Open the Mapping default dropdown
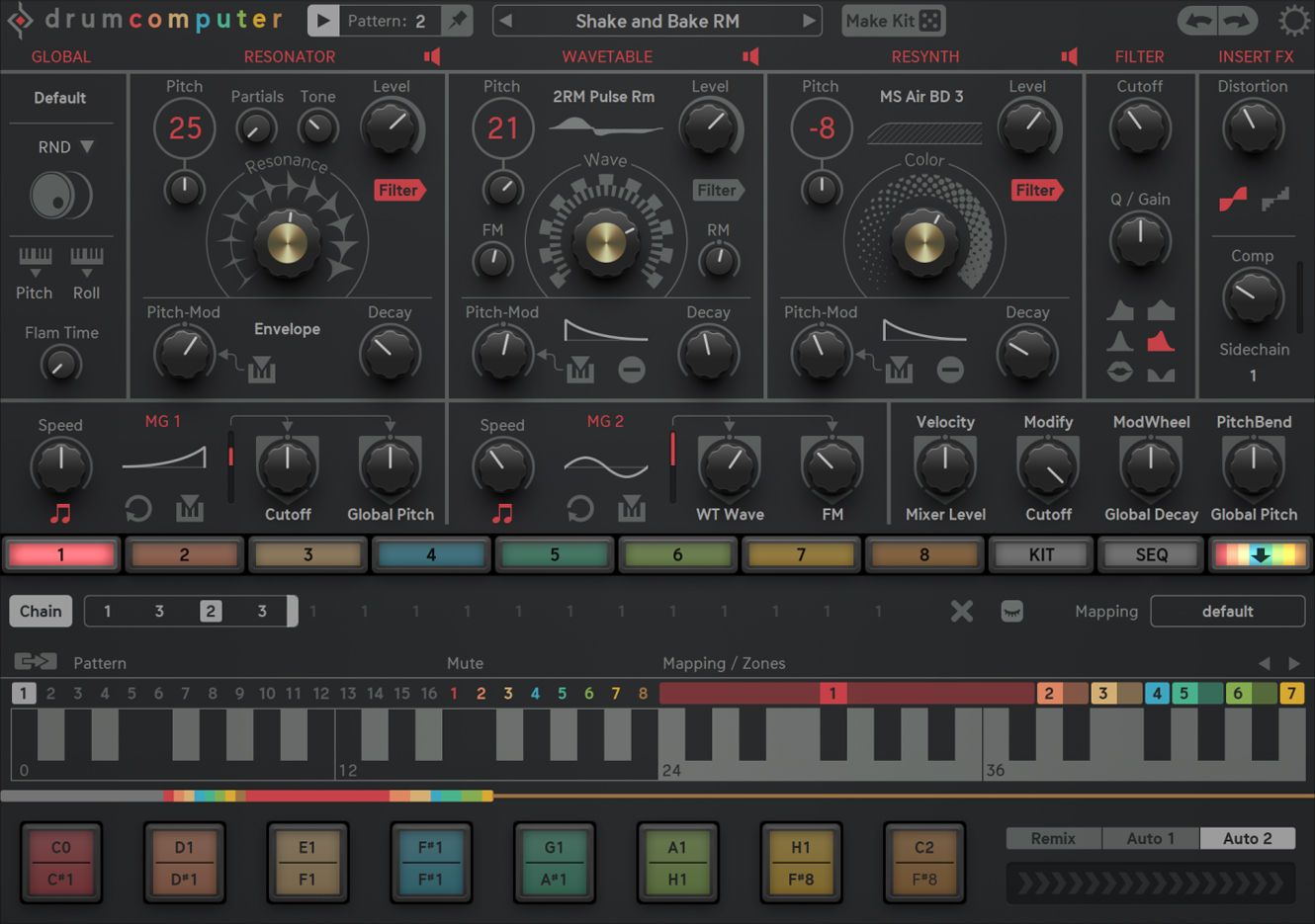The image size is (1315, 924). [1227, 611]
